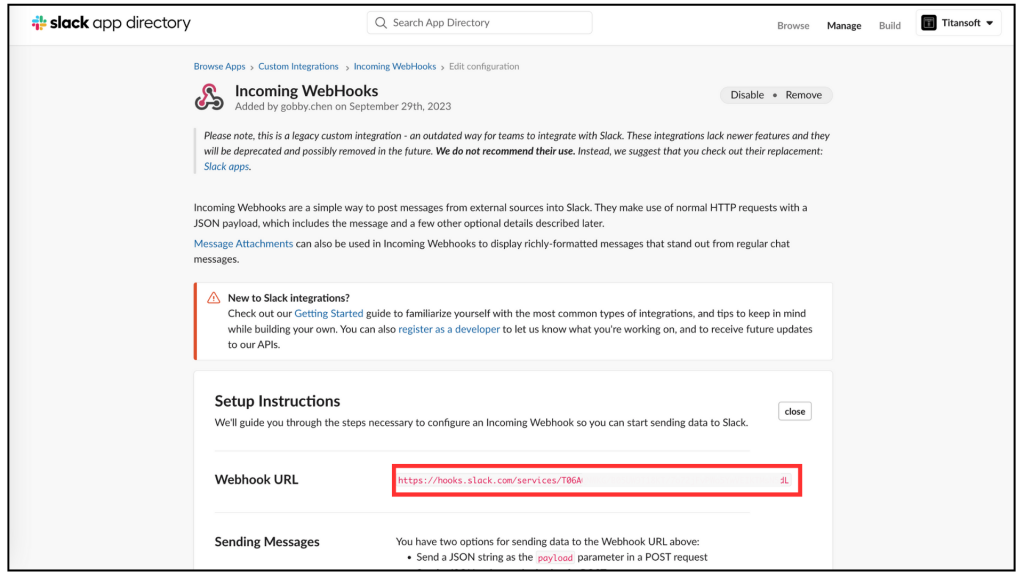
Task: Click the Webhook URL label
Action: coord(256,479)
